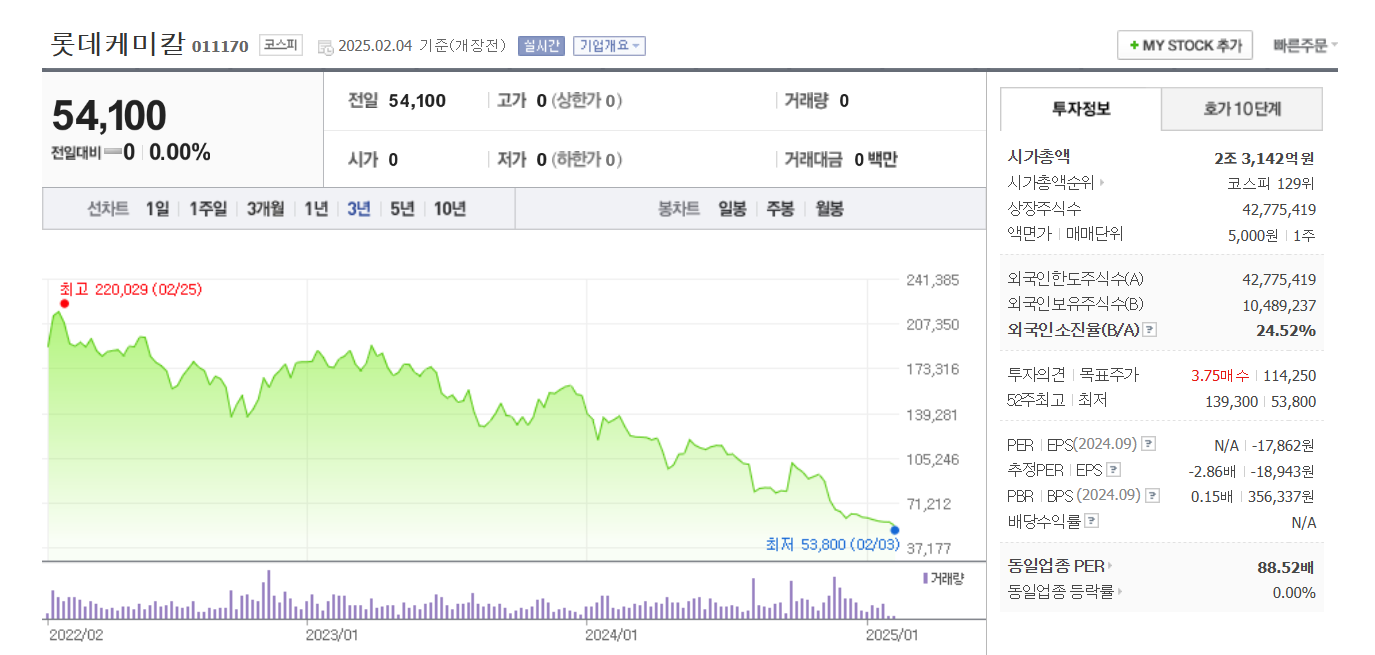This screenshot has width=1375, height=655.
Task: Click the 코스피 market badge
Action: pyautogui.click(x=282, y=44)
